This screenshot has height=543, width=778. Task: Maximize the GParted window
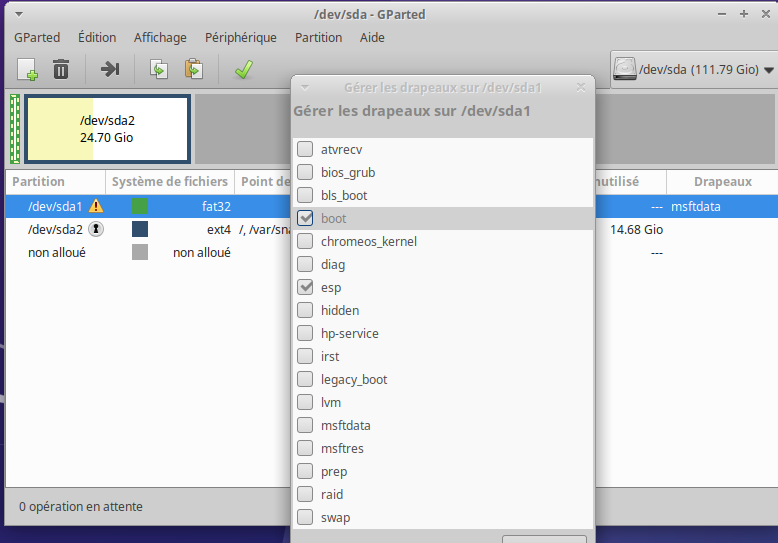pyautogui.click(x=744, y=14)
